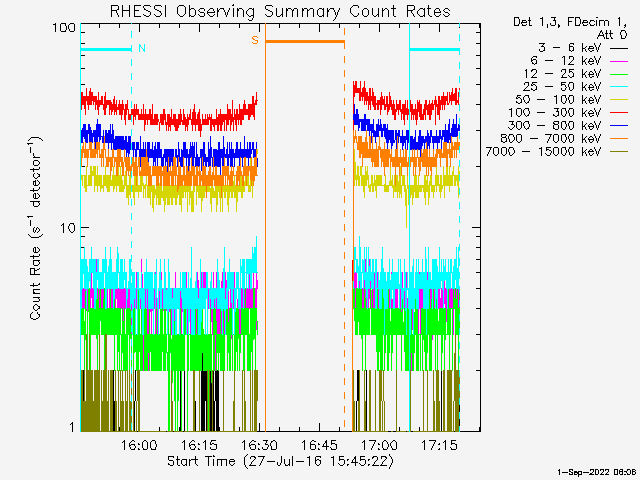Screen dimensions: 640x480
Task: Select the 100 - 300 keV legend label
Action: click(555, 113)
